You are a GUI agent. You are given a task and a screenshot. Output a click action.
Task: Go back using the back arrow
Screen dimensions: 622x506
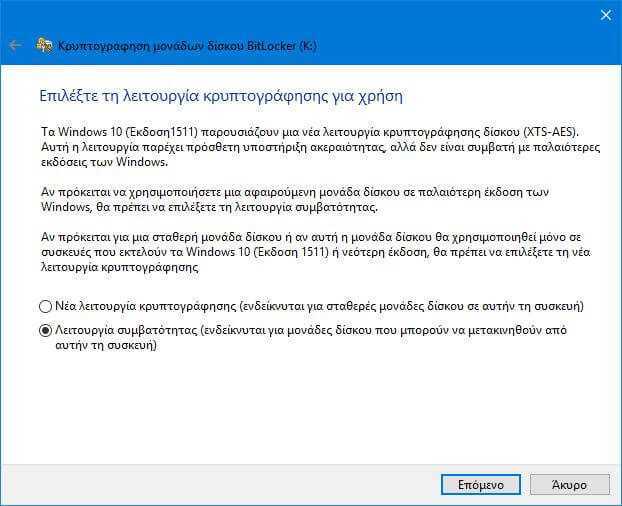pos(15,45)
